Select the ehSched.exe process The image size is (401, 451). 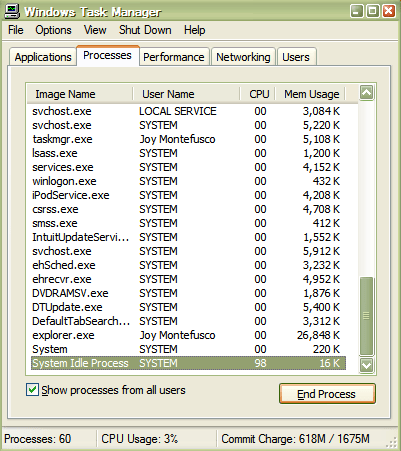tap(188, 265)
